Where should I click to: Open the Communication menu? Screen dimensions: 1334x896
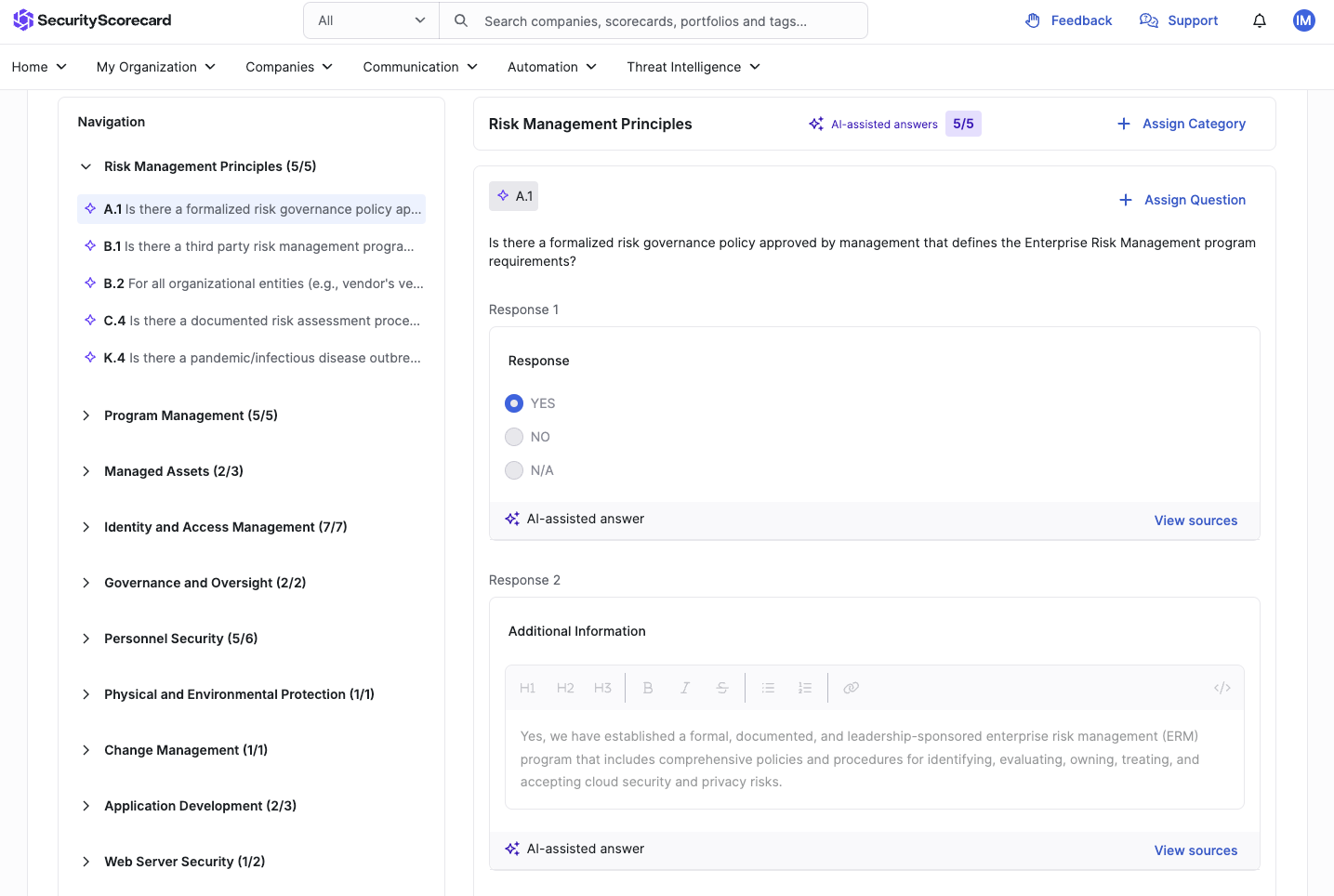[x=420, y=67]
